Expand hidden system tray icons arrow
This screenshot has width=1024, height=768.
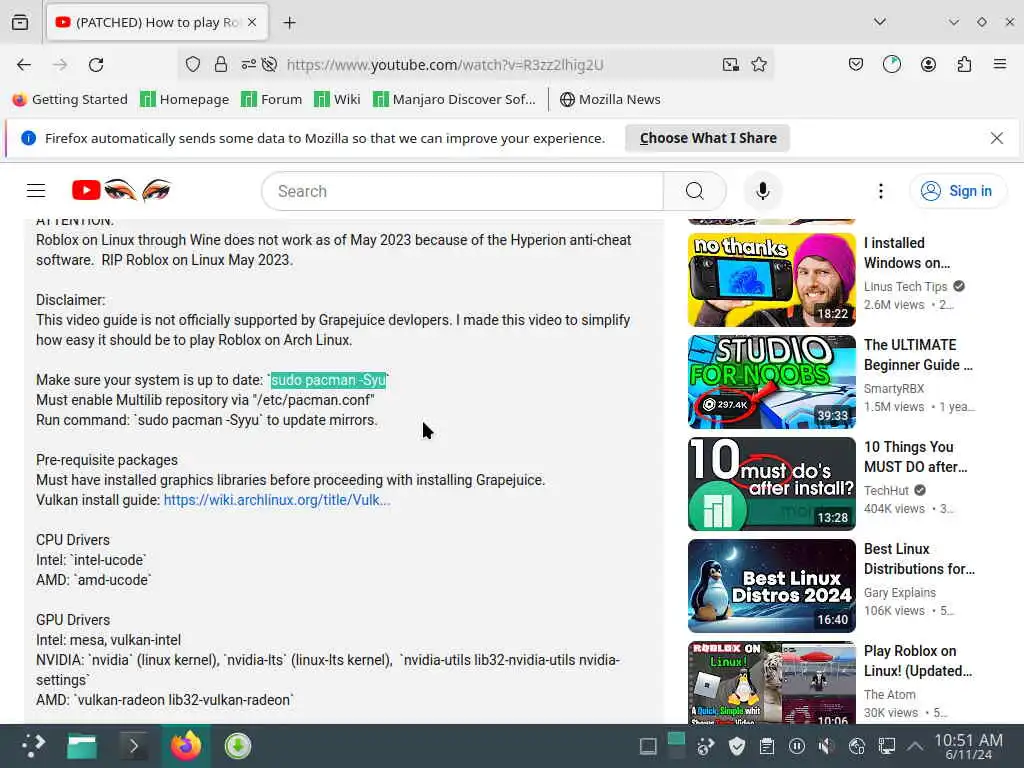tap(916, 746)
